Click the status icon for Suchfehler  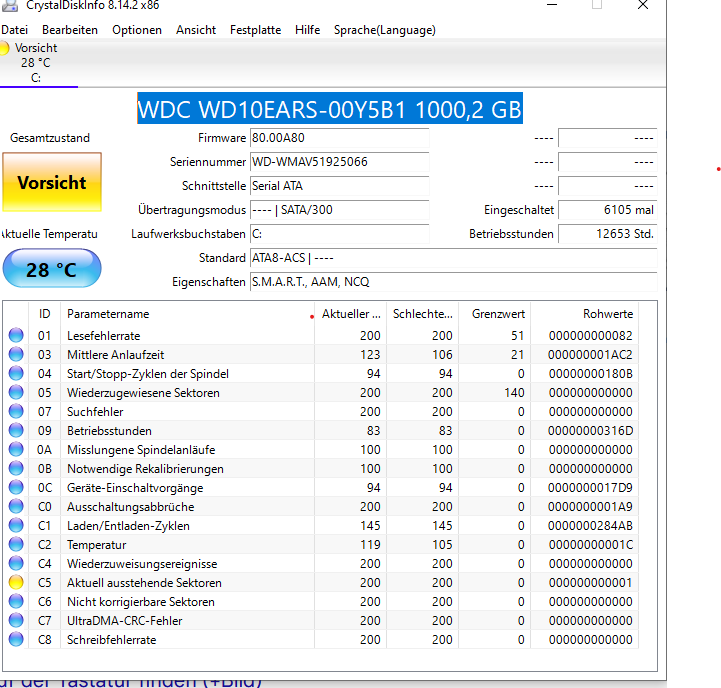(x=16, y=411)
